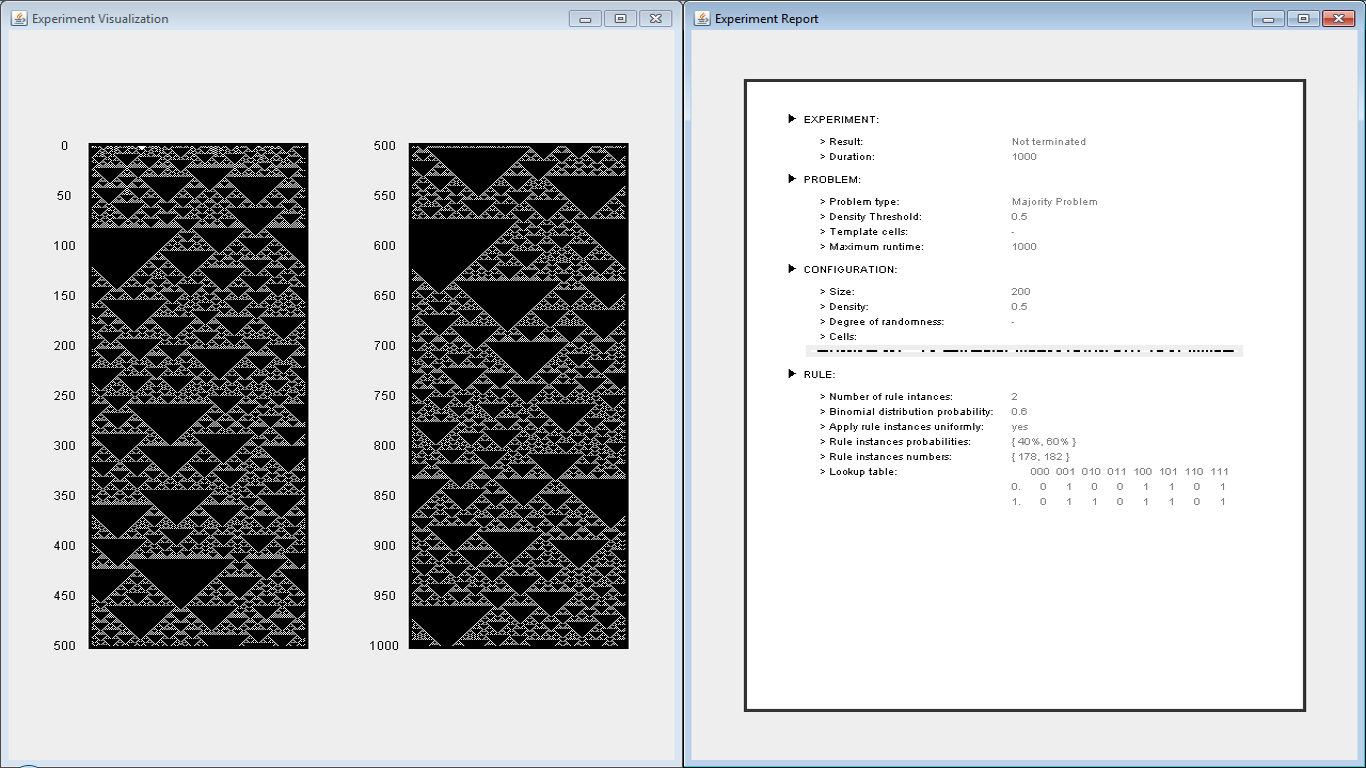Click the Majority Problem value text

point(1054,202)
